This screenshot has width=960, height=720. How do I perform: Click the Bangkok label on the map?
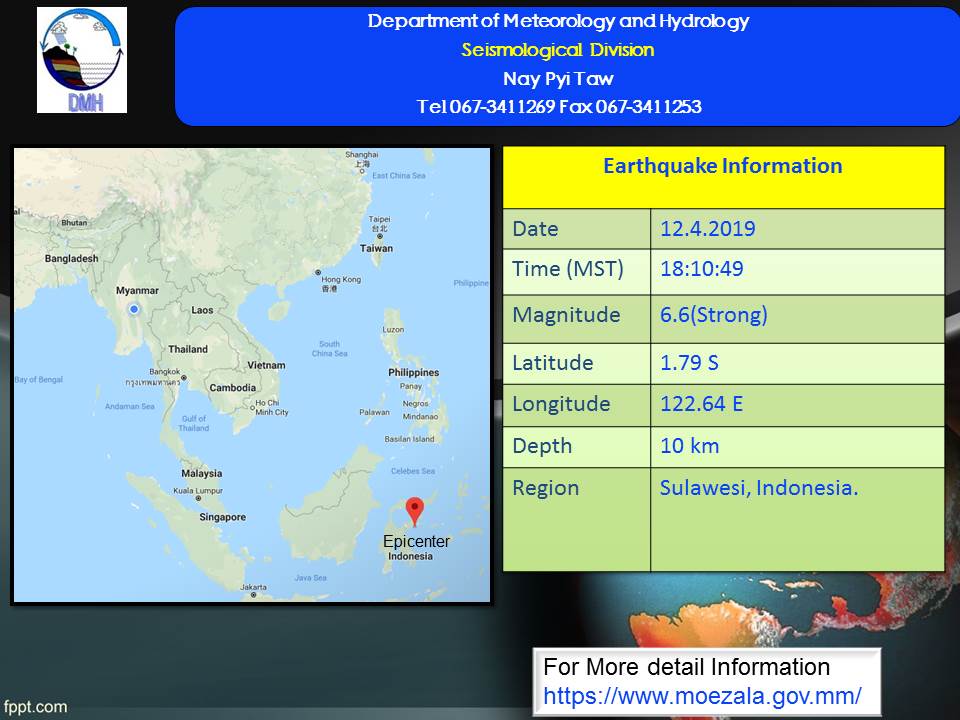pyautogui.click(x=165, y=372)
